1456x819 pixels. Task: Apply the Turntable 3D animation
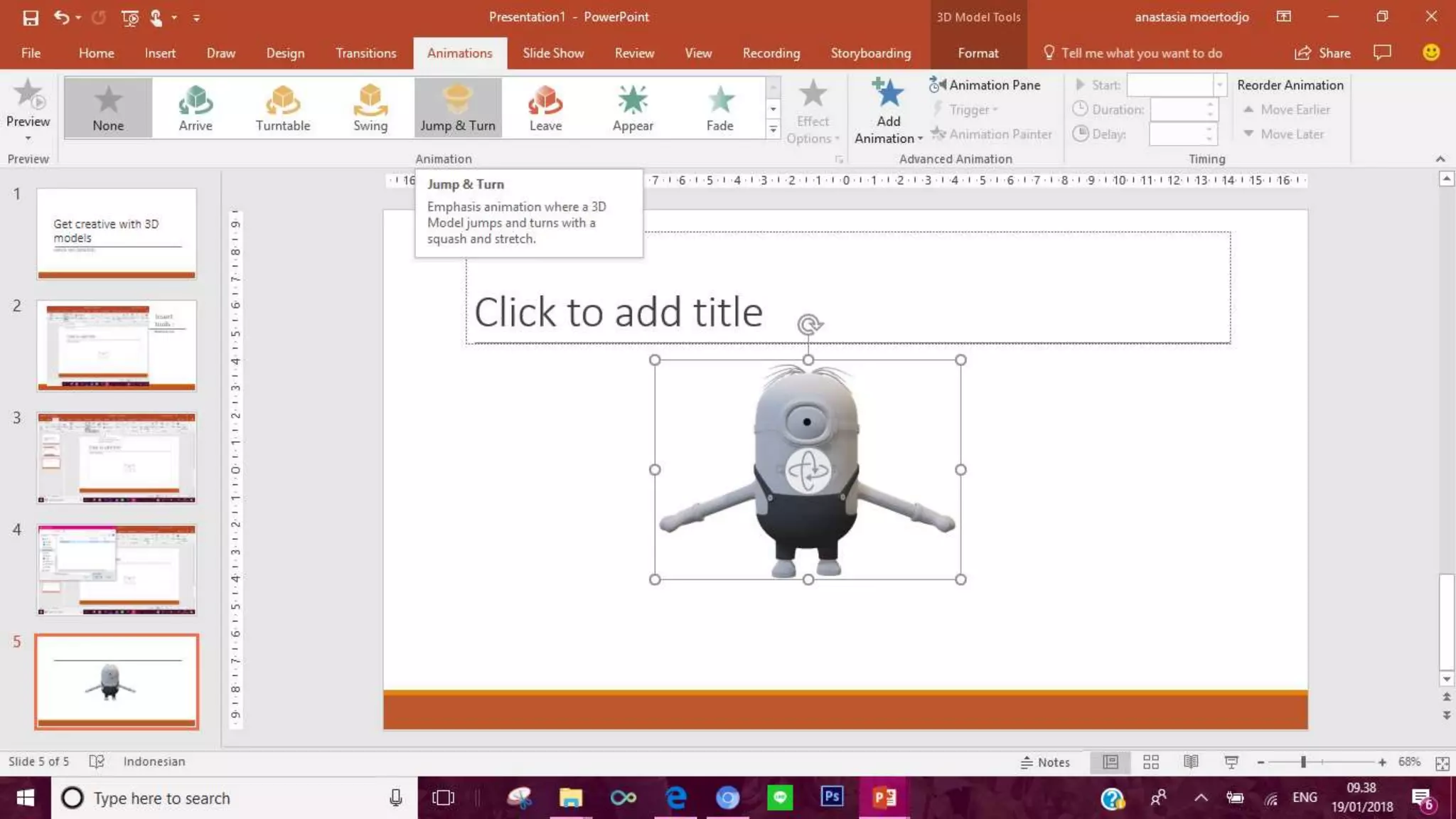(282, 107)
